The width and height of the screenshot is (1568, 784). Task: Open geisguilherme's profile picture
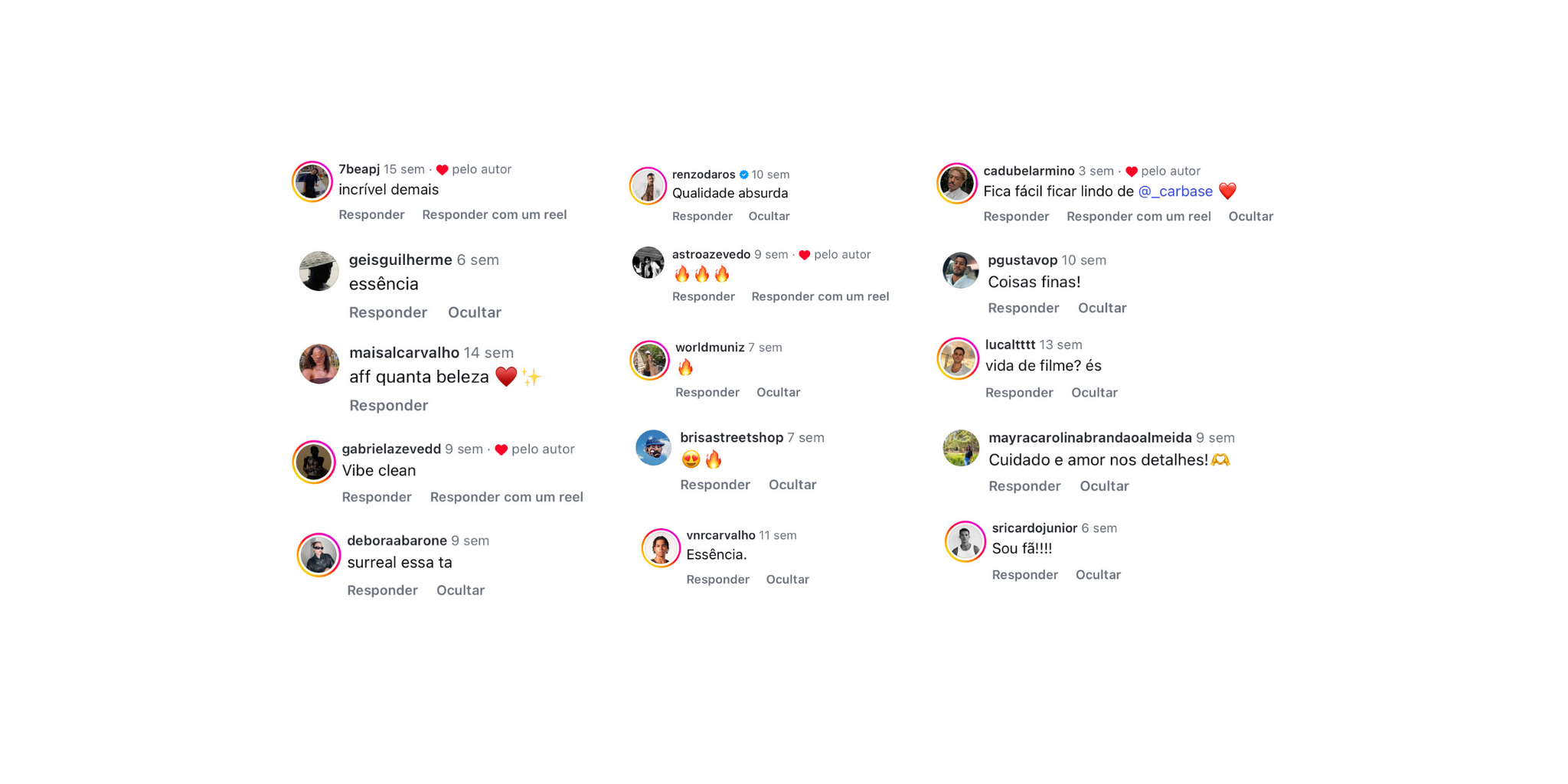[318, 271]
